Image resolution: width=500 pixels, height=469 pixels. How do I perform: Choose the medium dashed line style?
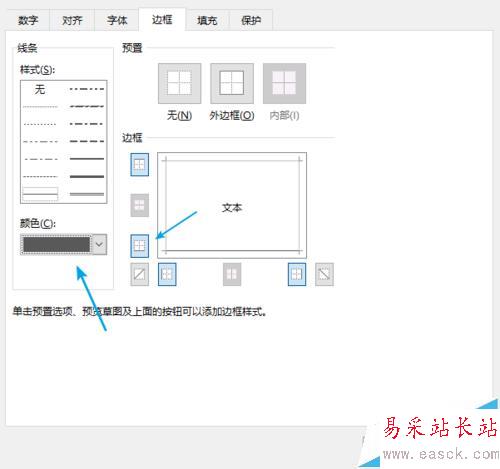87,141
